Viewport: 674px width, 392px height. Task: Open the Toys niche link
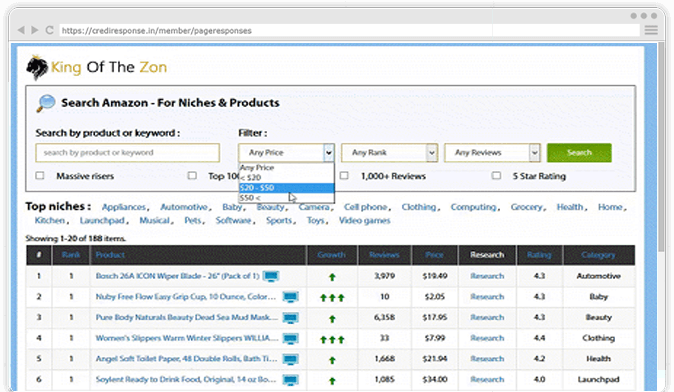[x=315, y=220]
